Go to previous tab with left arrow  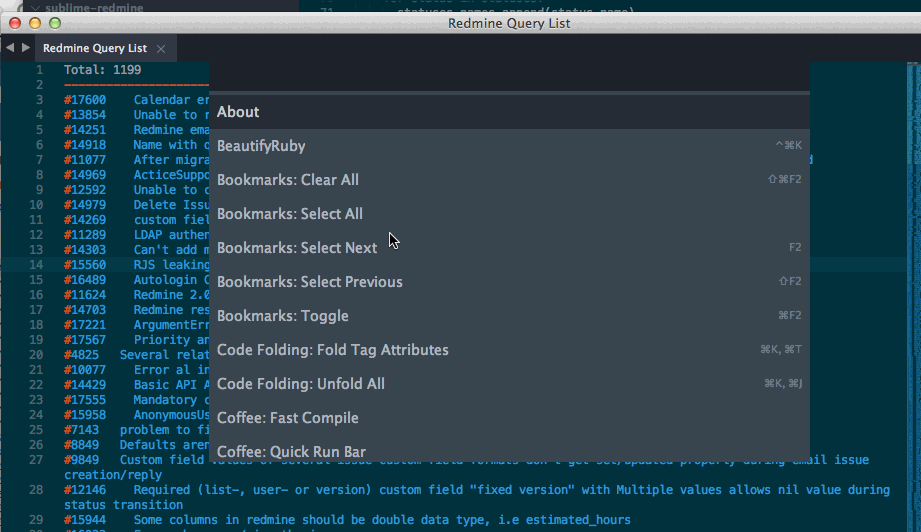(x=10, y=48)
